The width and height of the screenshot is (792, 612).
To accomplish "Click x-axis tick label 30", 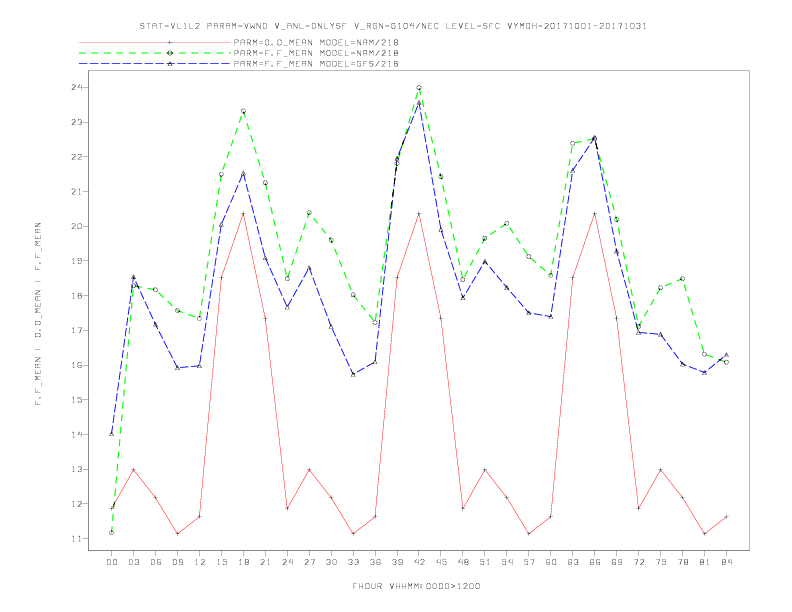I will tap(331, 562).
